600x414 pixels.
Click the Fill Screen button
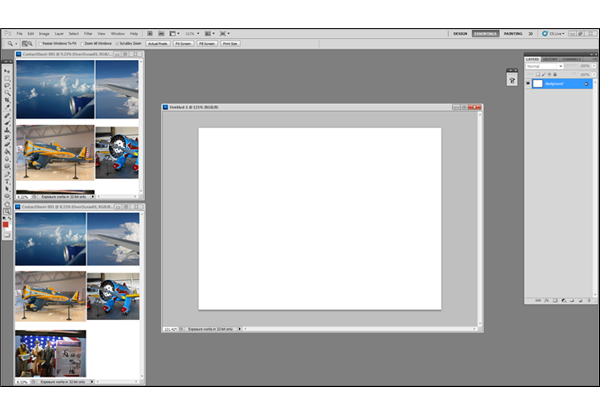pos(207,44)
